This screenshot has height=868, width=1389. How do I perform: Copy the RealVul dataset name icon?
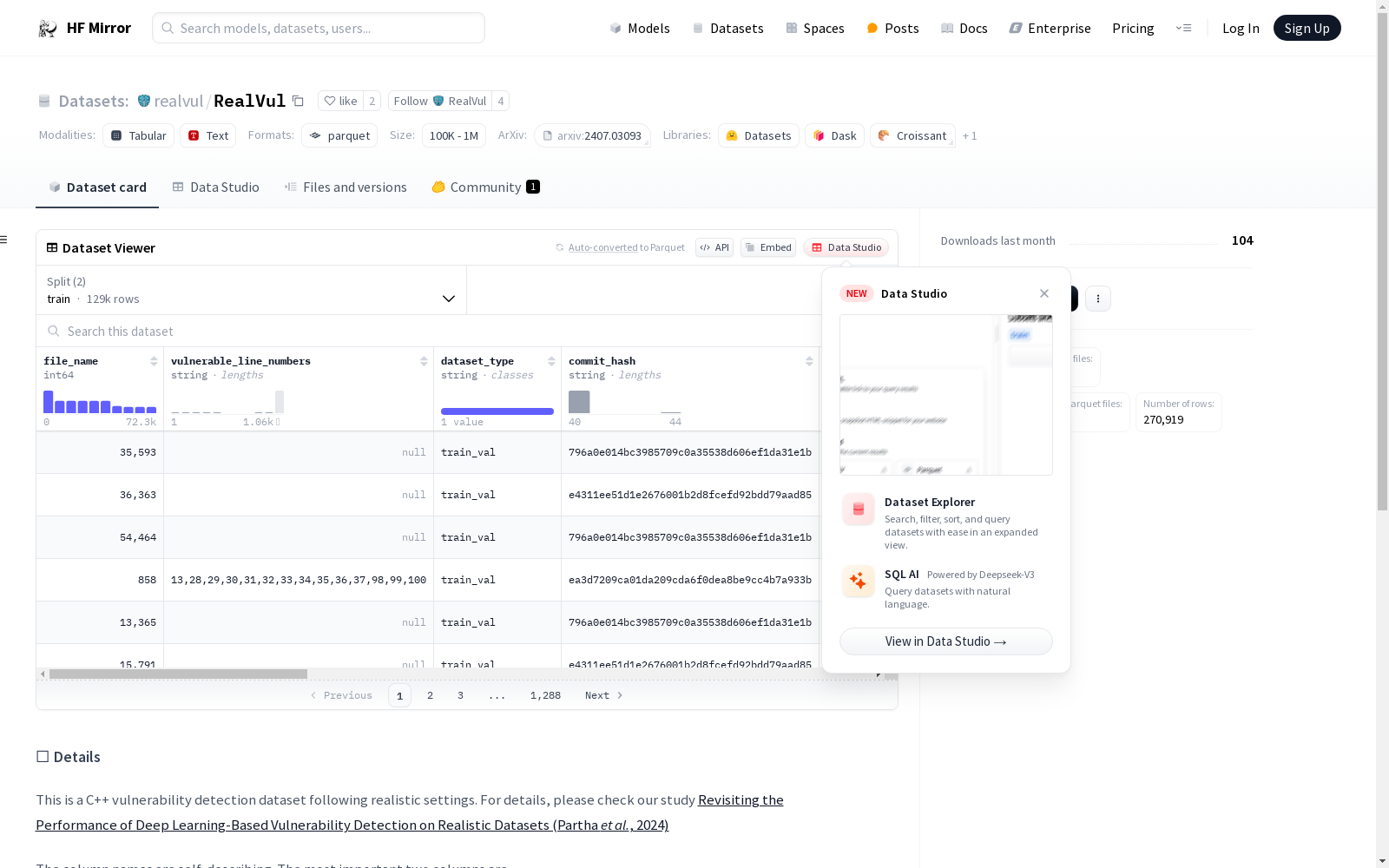coord(298,101)
